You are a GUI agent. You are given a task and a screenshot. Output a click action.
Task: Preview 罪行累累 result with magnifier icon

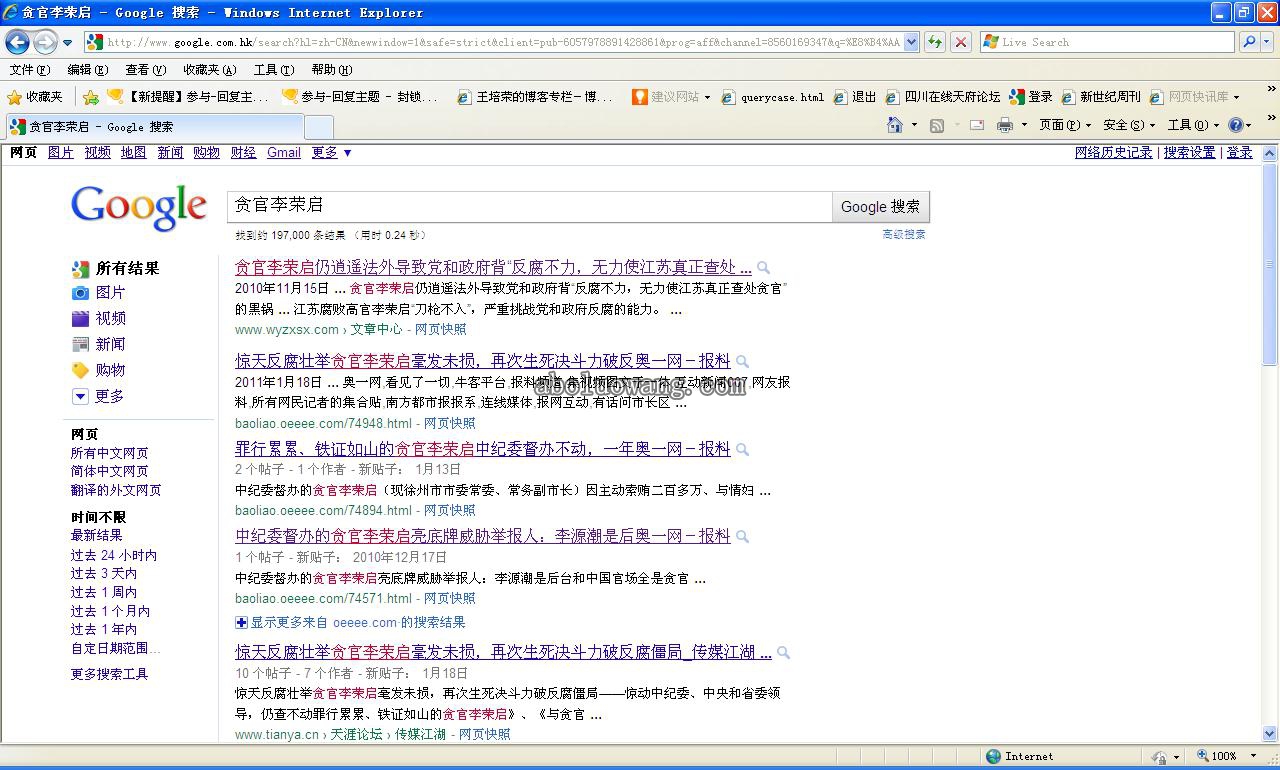[742, 450]
